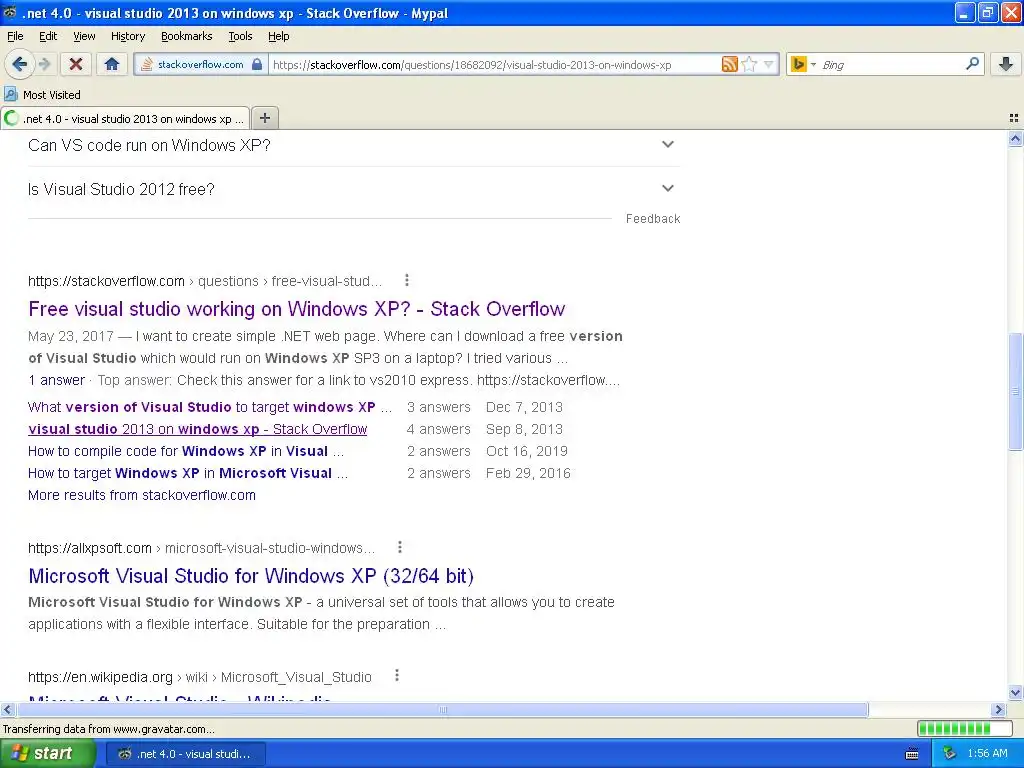
Task: Click the Bing search input field
Action: coord(891,64)
